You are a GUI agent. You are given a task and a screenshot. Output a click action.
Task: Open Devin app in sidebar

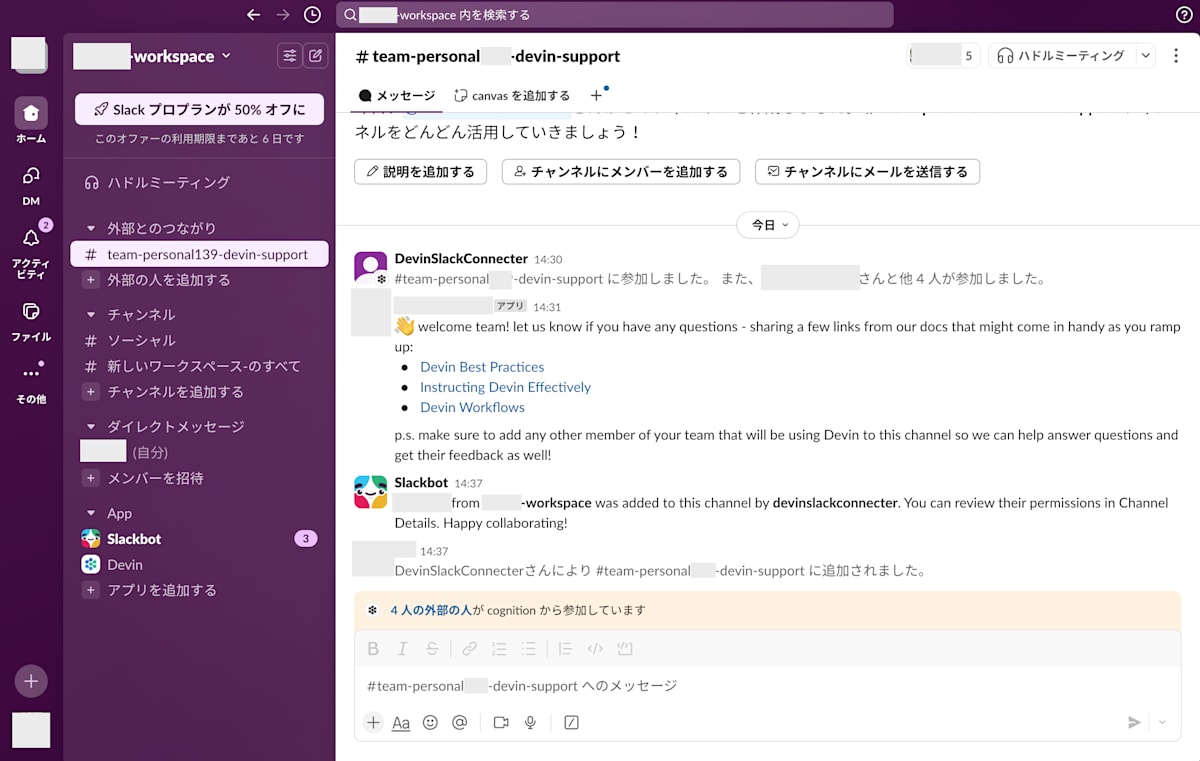199,564
